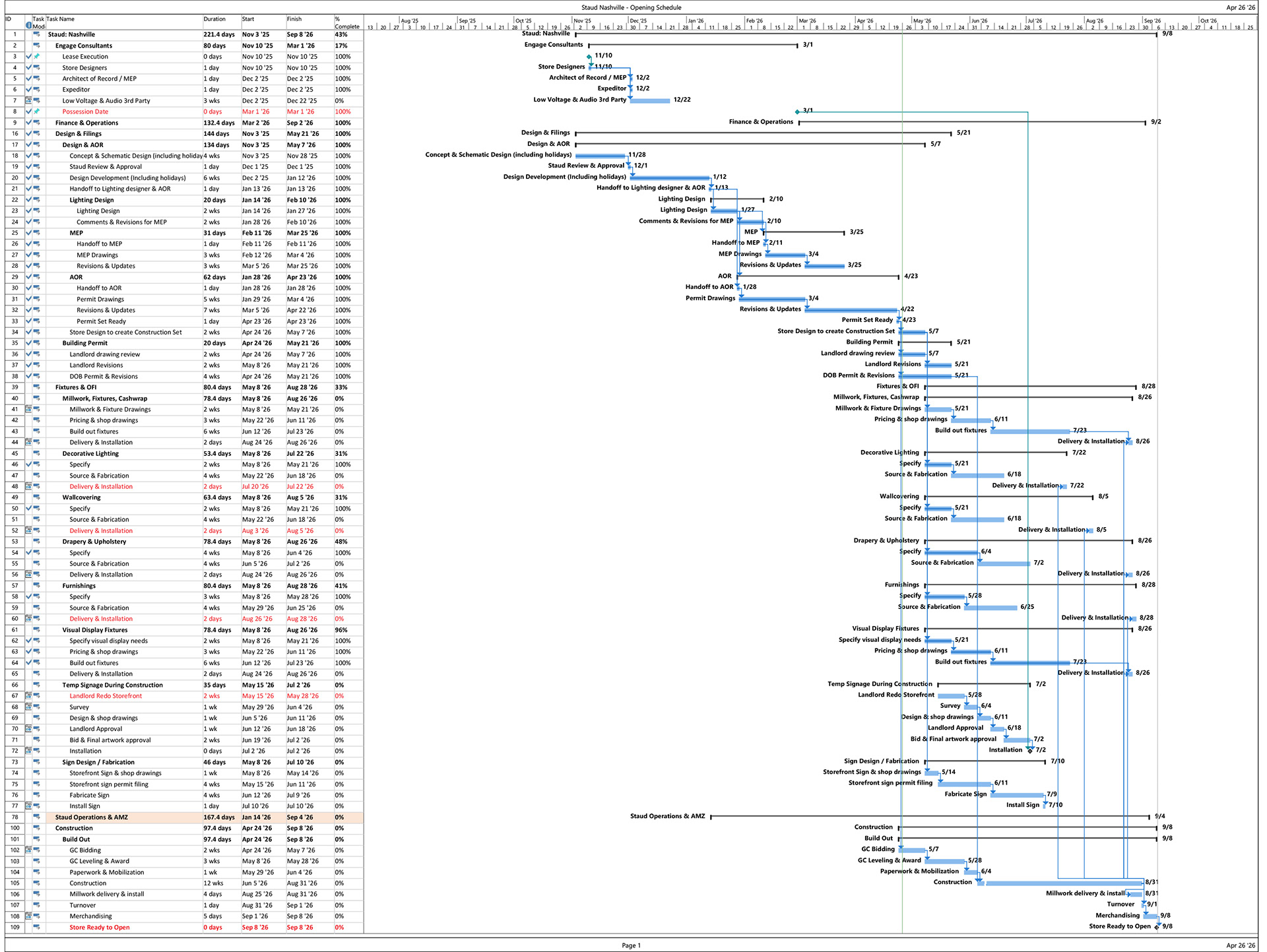This screenshot has height=952, width=1267.
Task: Click the % Complete column header
Action: (348, 23)
